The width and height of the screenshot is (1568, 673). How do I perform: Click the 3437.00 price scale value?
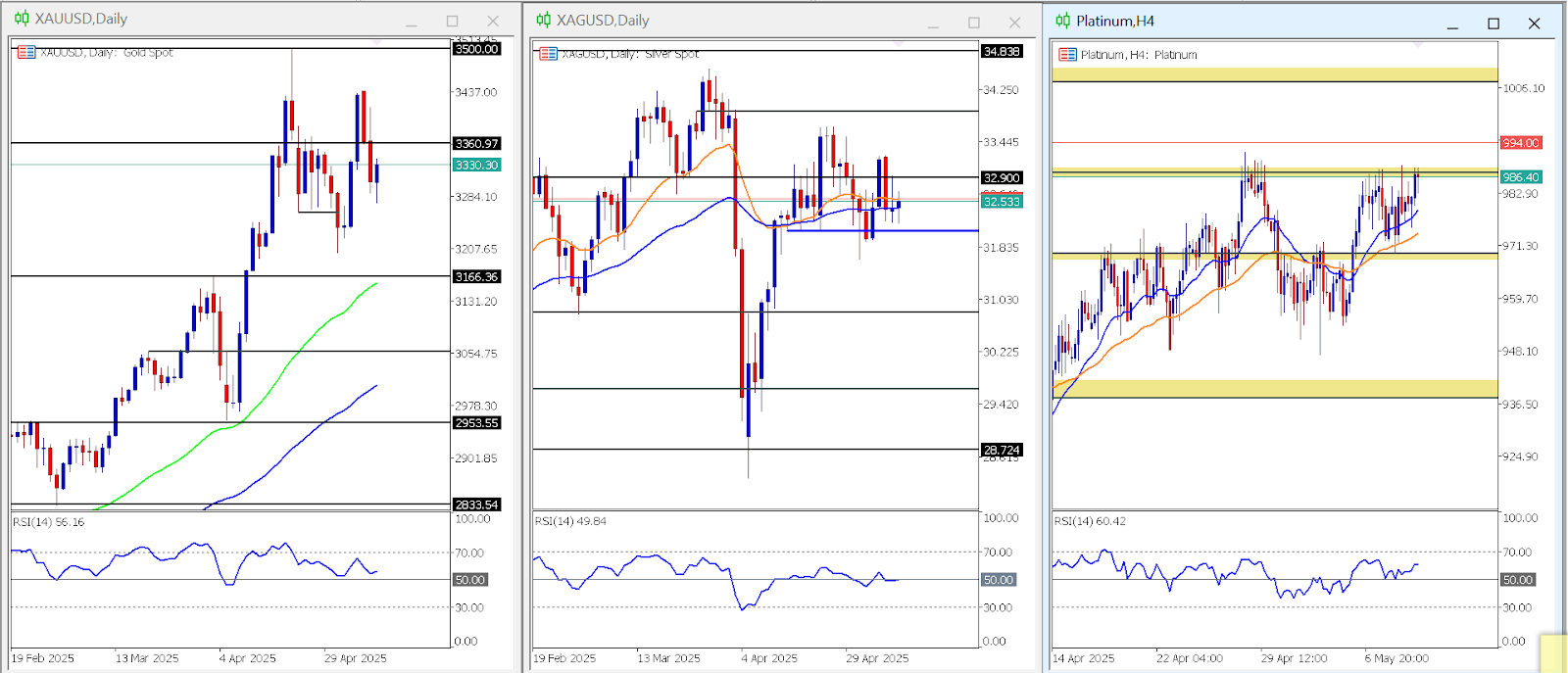pos(476,92)
